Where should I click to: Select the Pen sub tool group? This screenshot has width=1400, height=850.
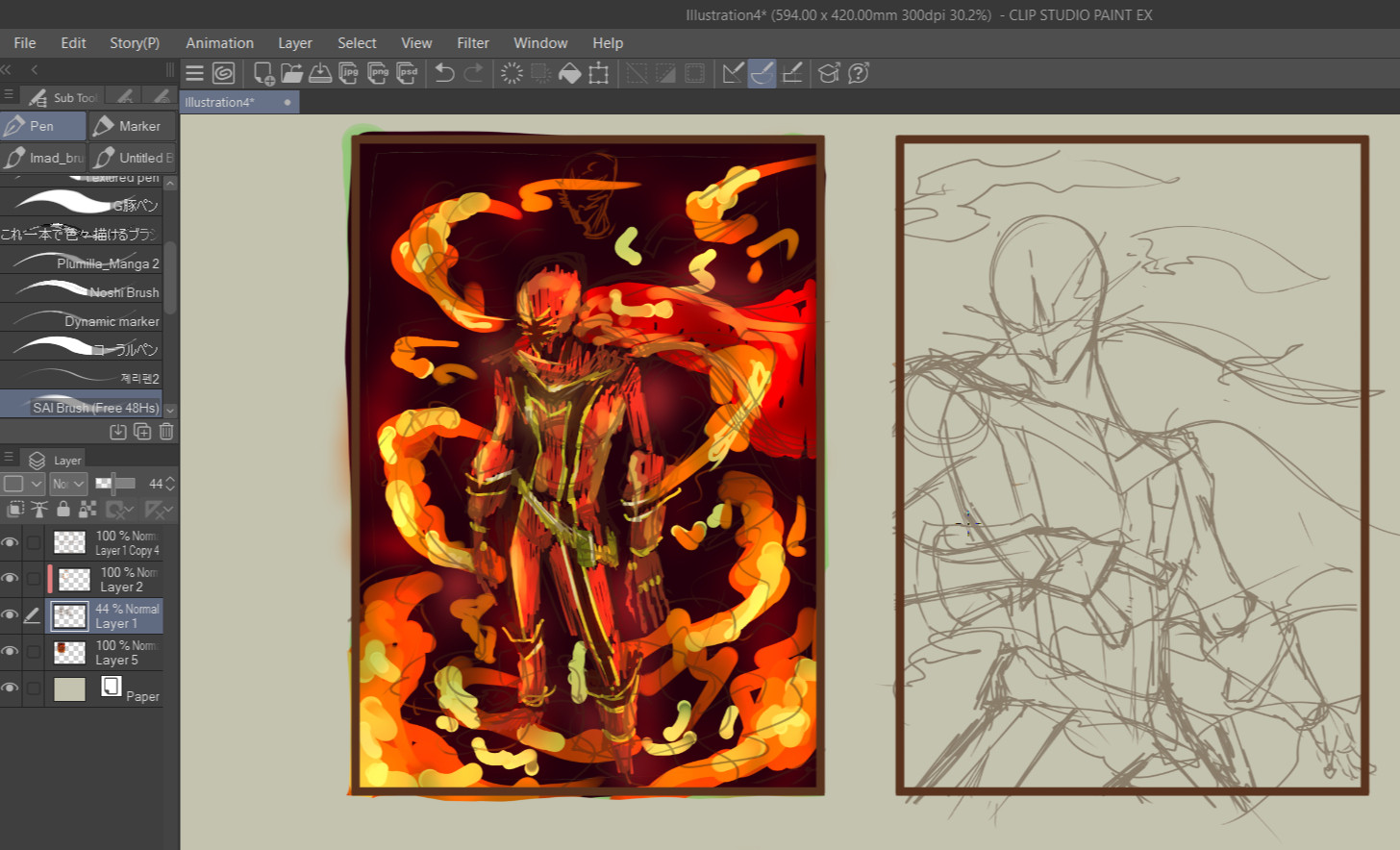point(43,126)
